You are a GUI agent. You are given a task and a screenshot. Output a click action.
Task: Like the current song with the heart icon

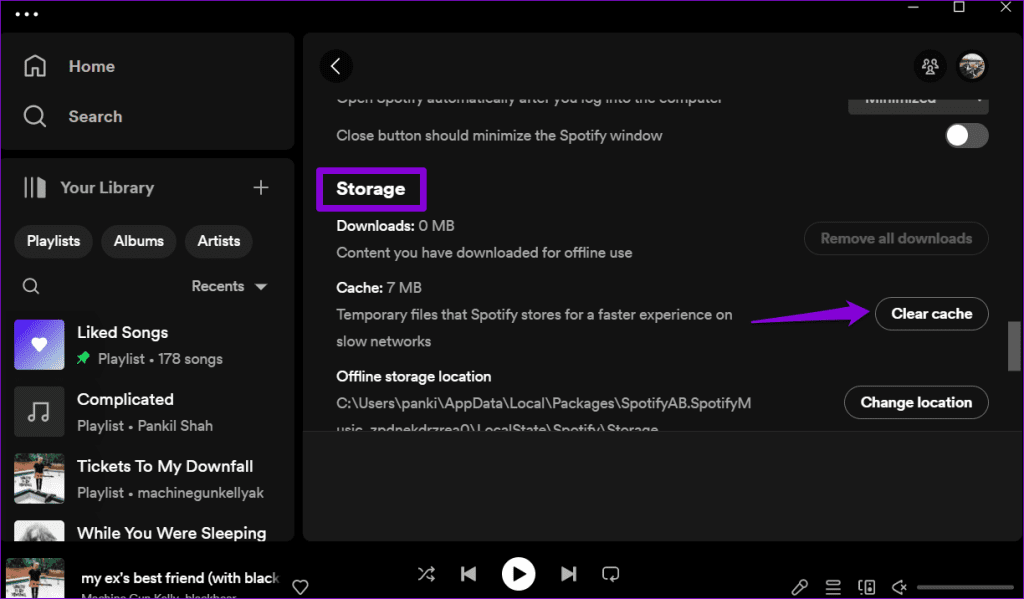tap(300, 587)
